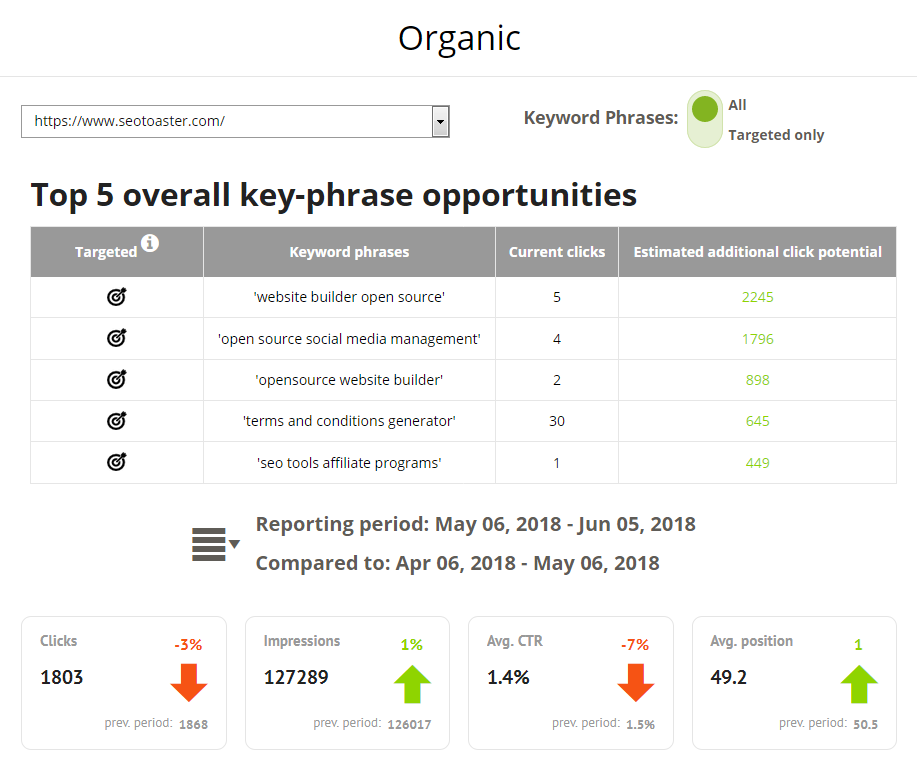Click target icon for 'open source social media management'
The image size is (917, 769).
[117, 338]
